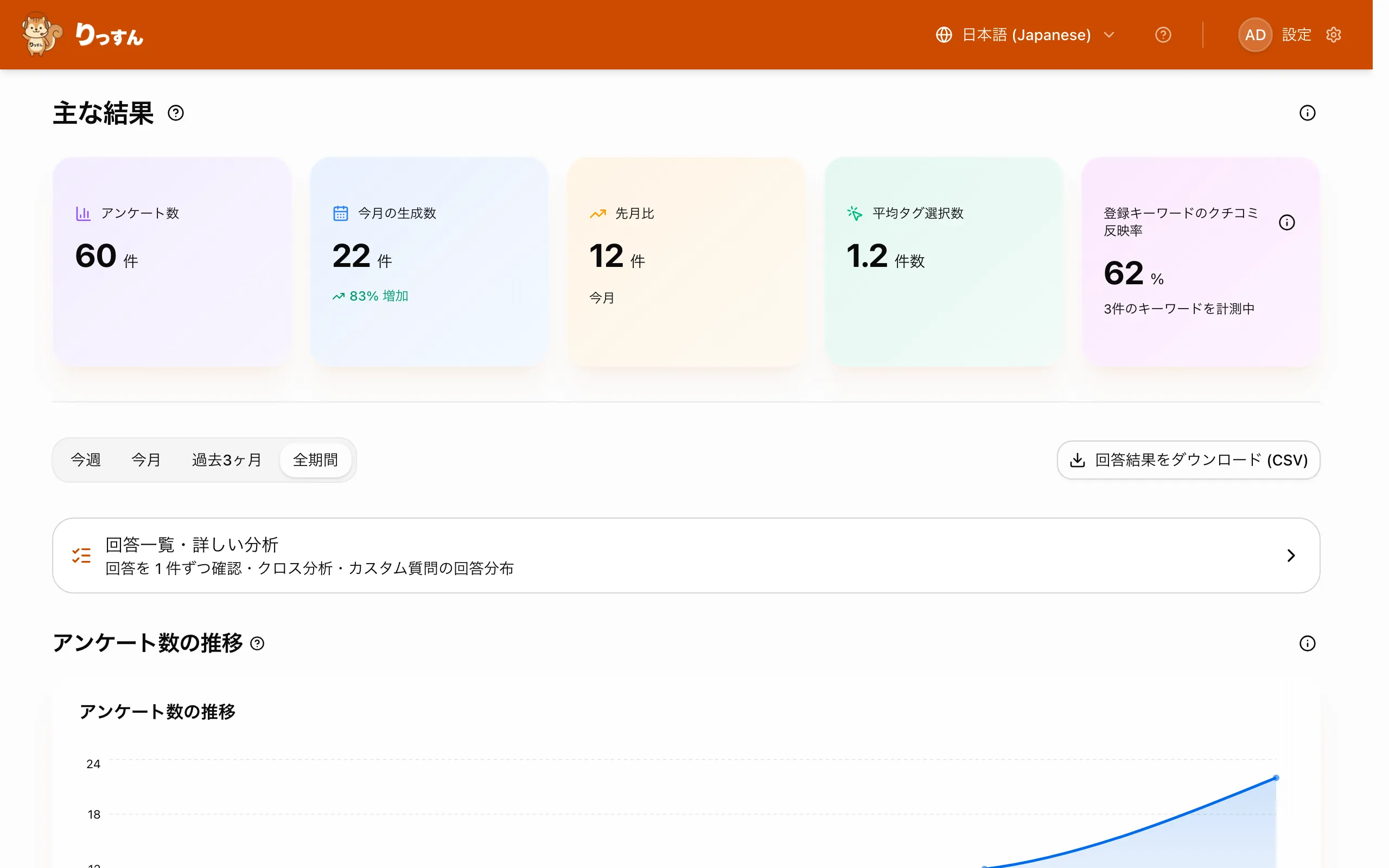Click info icon right of アンケート数の推移
This screenshot has width=1389, height=868.
1307,643
